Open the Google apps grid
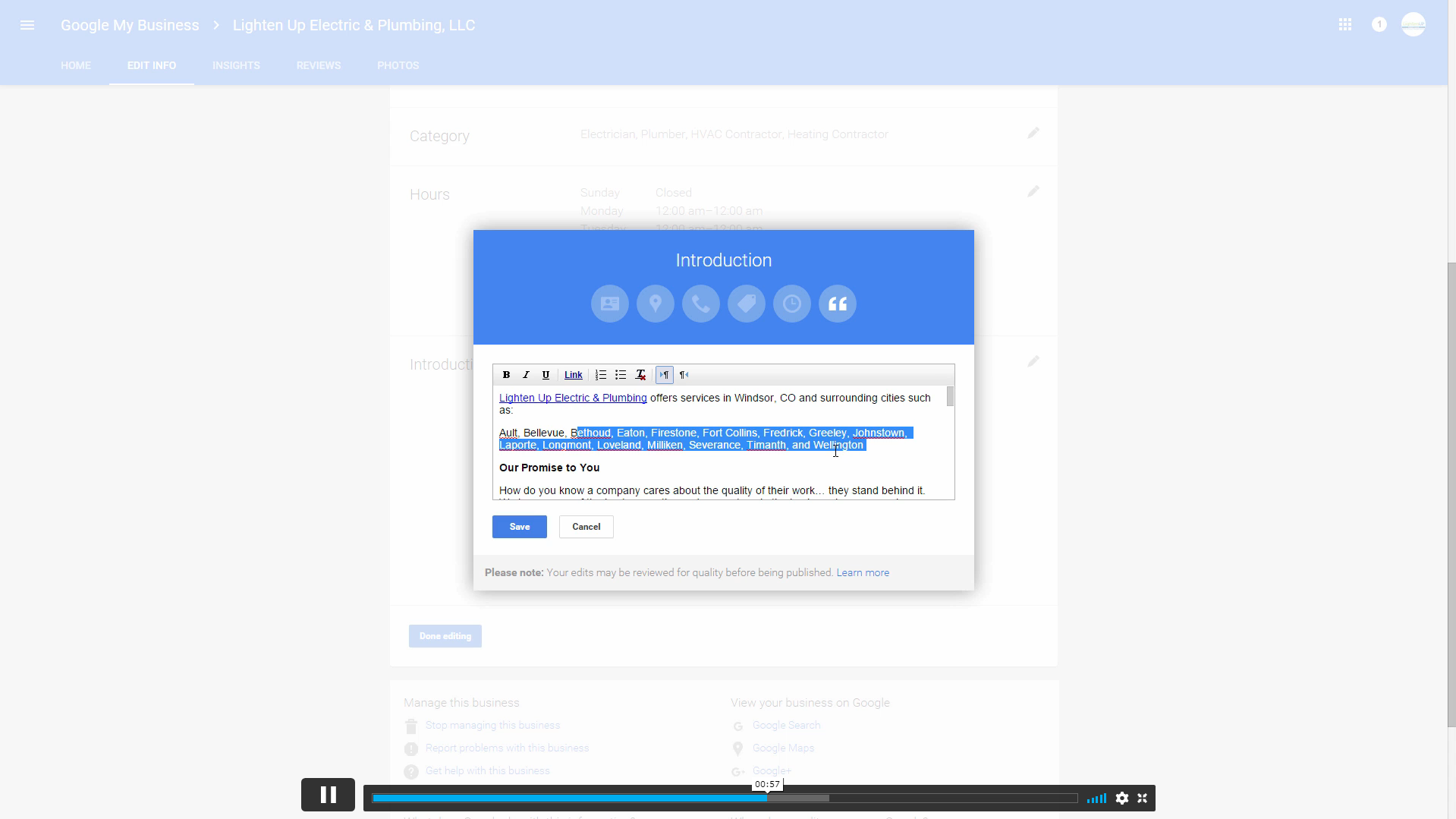The width and height of the screenshot is (1456, 819). pyautogui.click(x=1345, y=25)
